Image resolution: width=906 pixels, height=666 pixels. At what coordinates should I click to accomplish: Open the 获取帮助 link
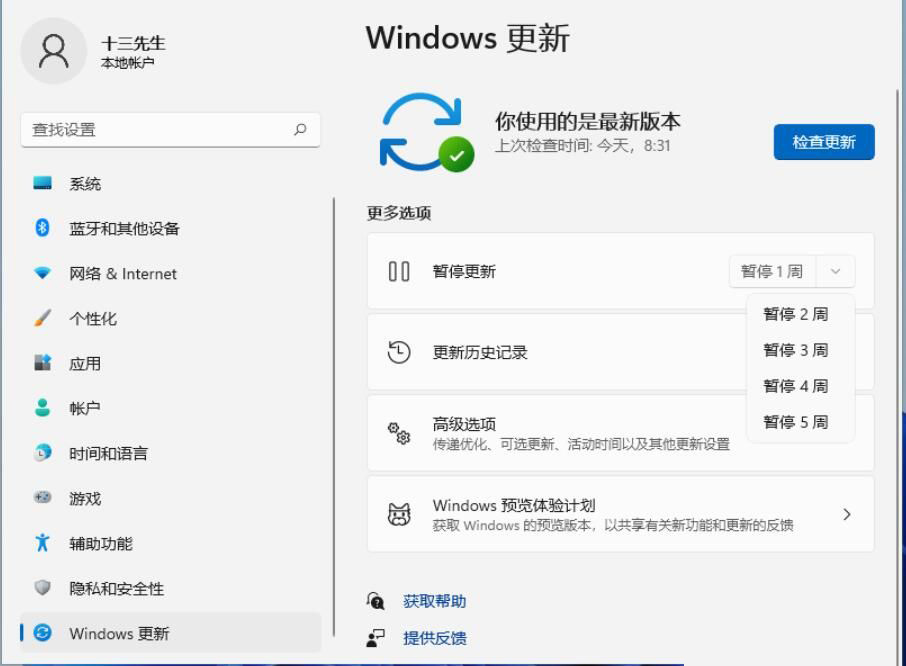tap(434, 601)
